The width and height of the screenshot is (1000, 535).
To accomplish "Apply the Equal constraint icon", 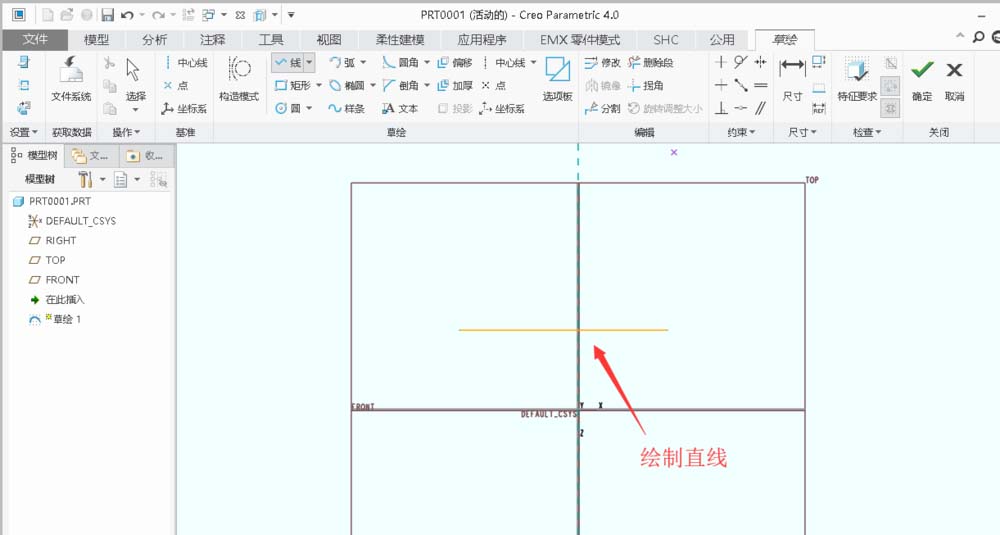I will (x=760, y=85).
